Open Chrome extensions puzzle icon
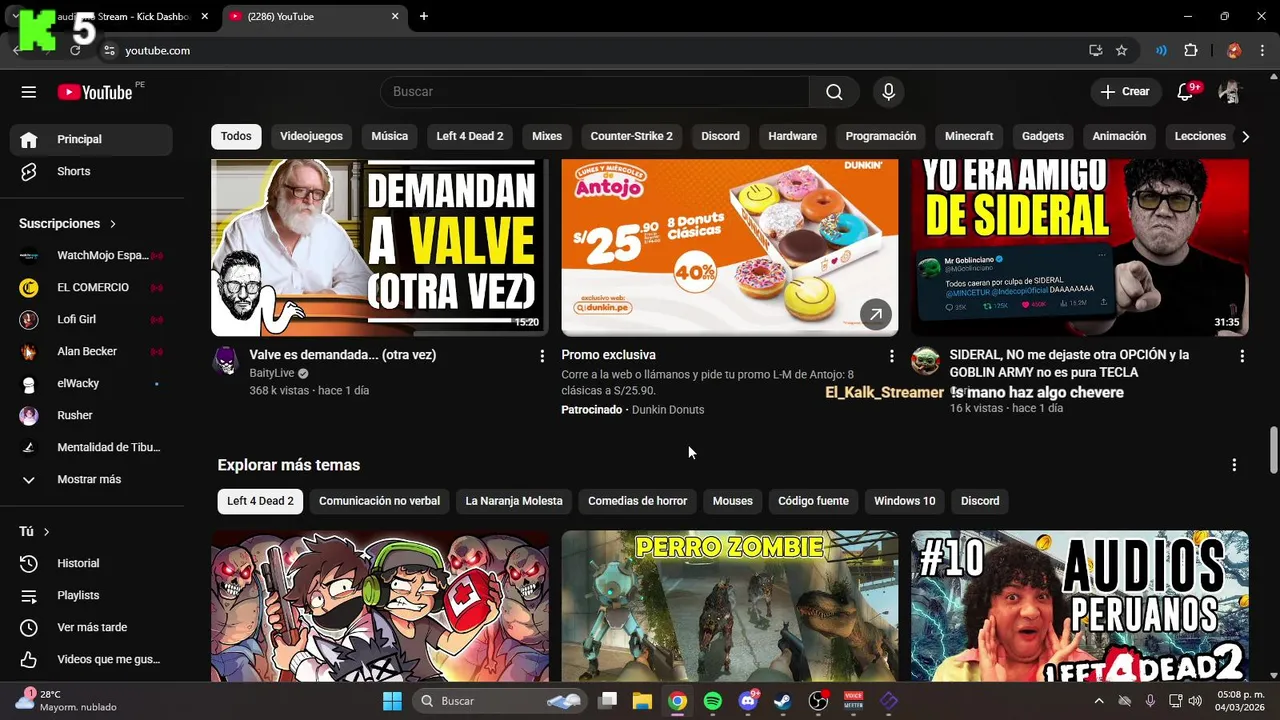This screenshot has height=720, width=1280. pyautogui.click(x=1190, y=50)
